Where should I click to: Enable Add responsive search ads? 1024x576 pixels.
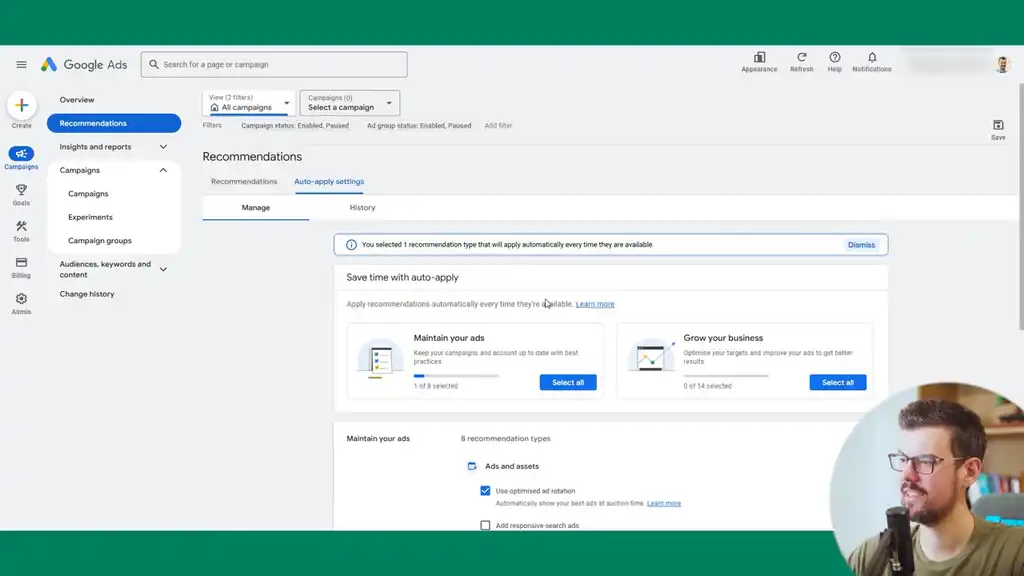pos(485,524)
